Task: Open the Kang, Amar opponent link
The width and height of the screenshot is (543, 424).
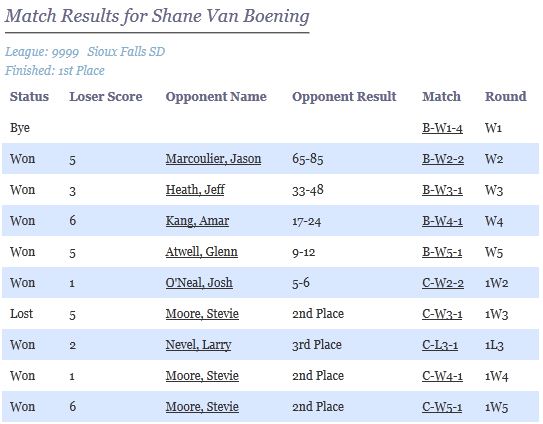Action: (197, 221)
